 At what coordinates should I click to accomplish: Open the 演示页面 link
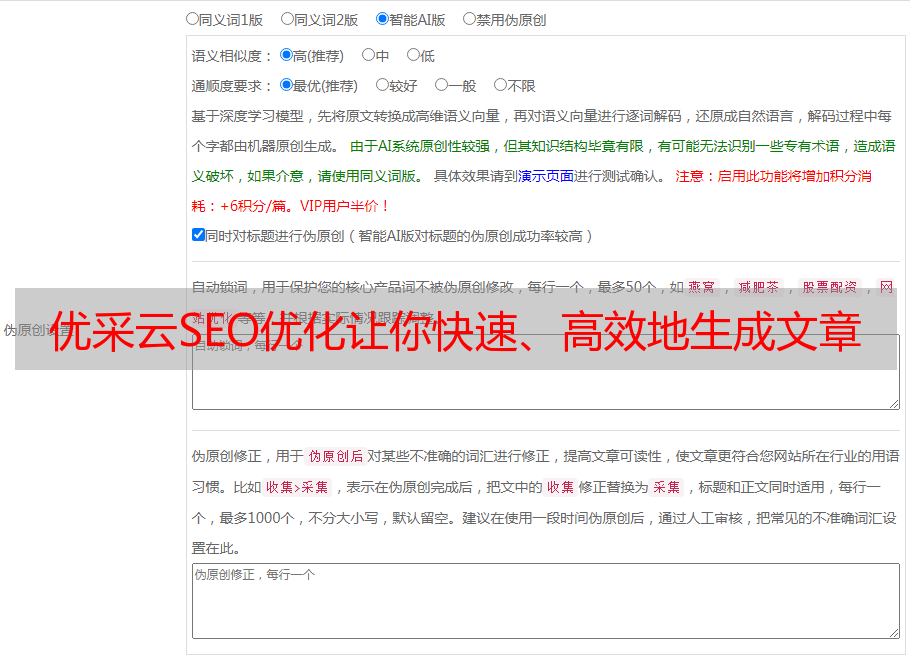tap(546, 176)
